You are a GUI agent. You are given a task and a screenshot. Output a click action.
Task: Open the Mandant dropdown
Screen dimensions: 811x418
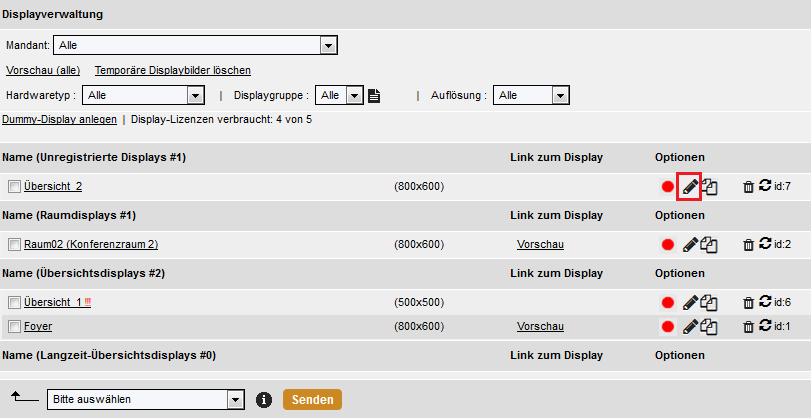click(196, 45)
